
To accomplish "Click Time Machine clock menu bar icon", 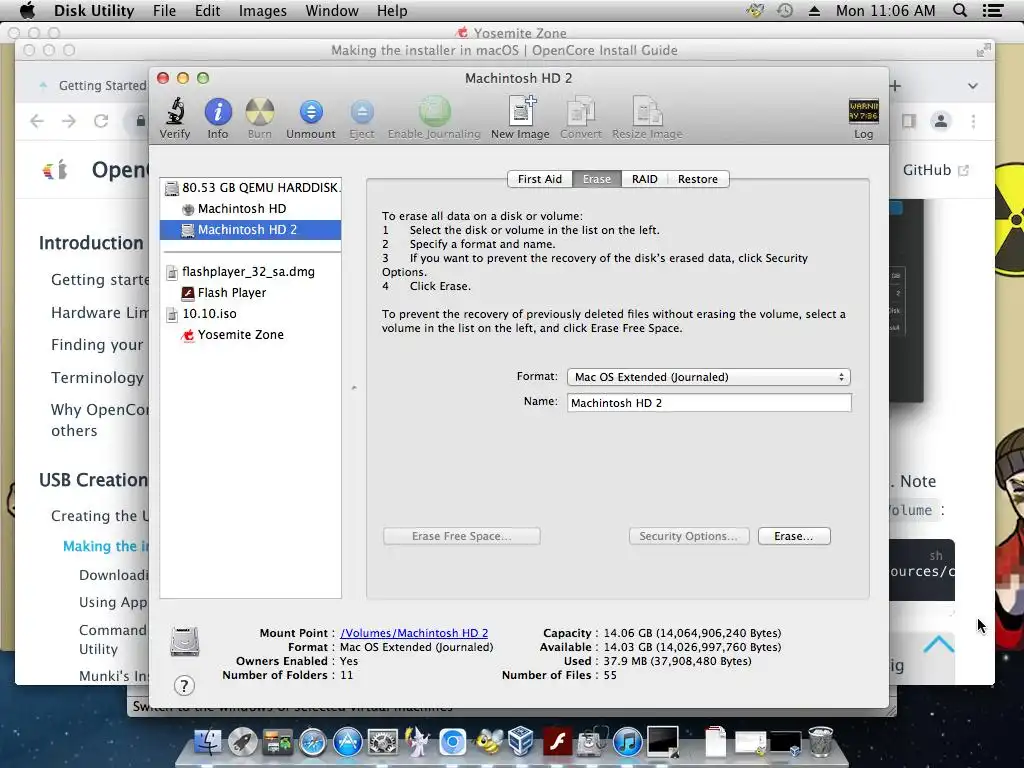I will [785, 10].
